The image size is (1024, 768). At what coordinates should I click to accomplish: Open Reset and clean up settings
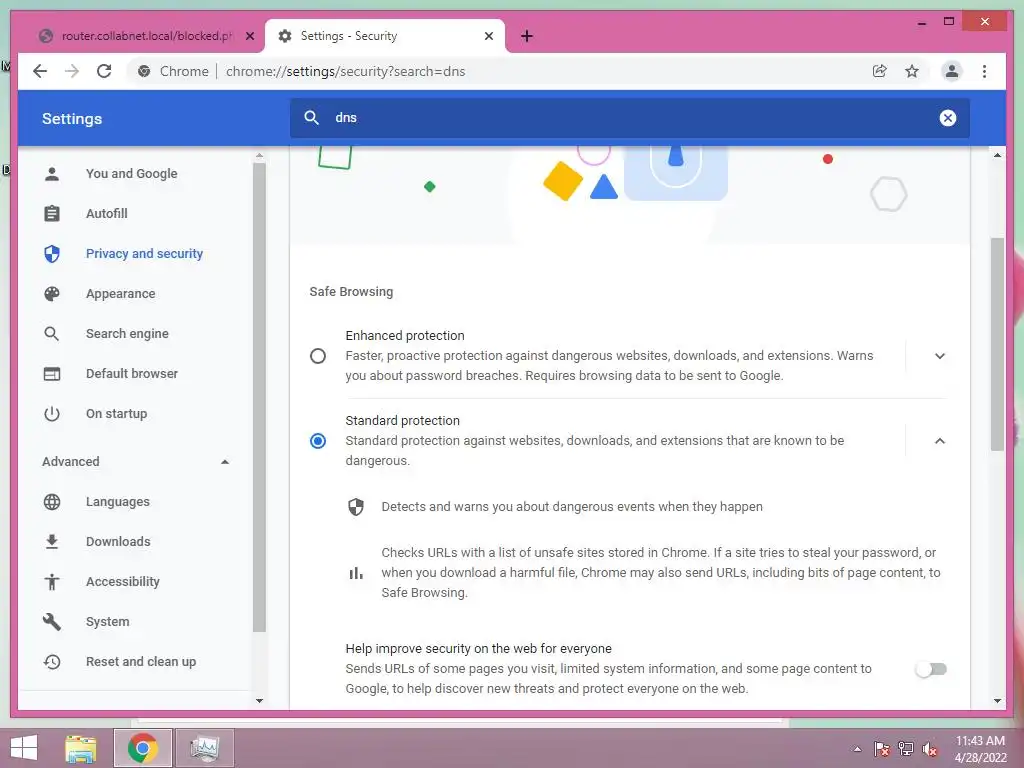tap(141, 662)
